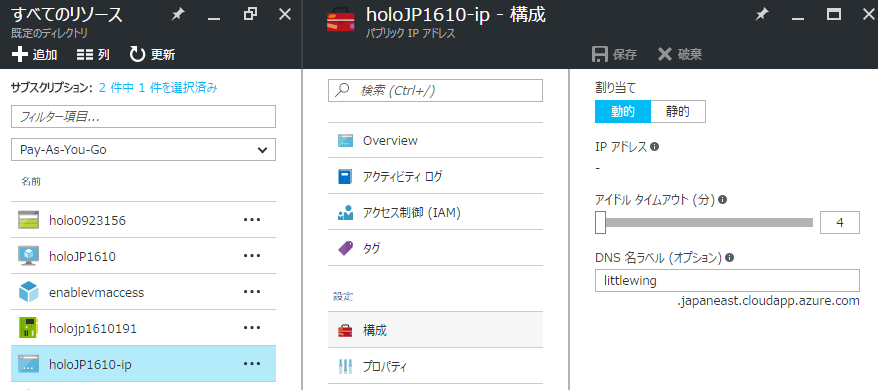Click holo0923156 storage resource icon
This screenshot has height=390, width=878.
point(28,220)
